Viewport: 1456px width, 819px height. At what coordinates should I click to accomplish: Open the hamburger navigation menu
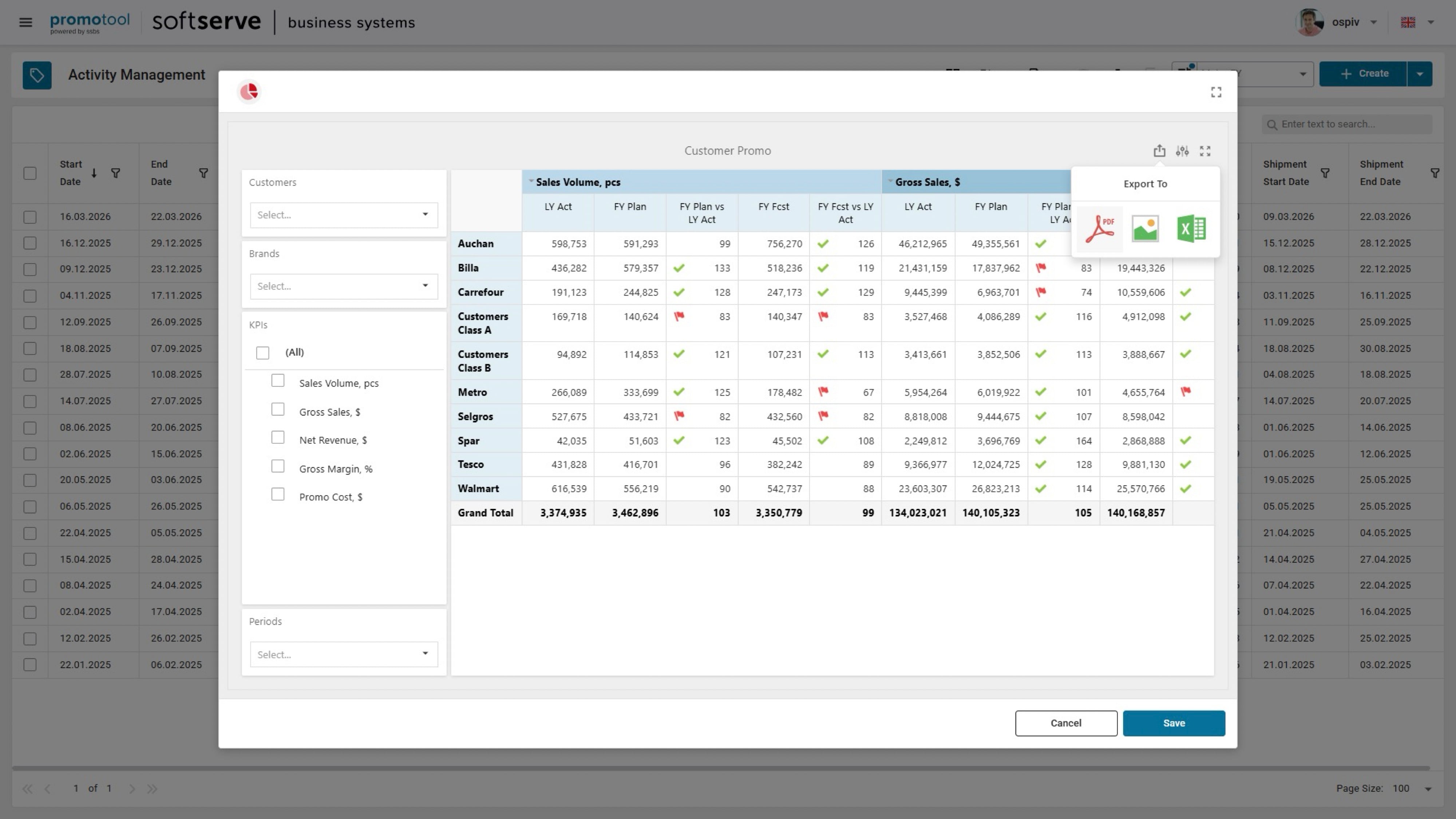[x=25, y=23]
